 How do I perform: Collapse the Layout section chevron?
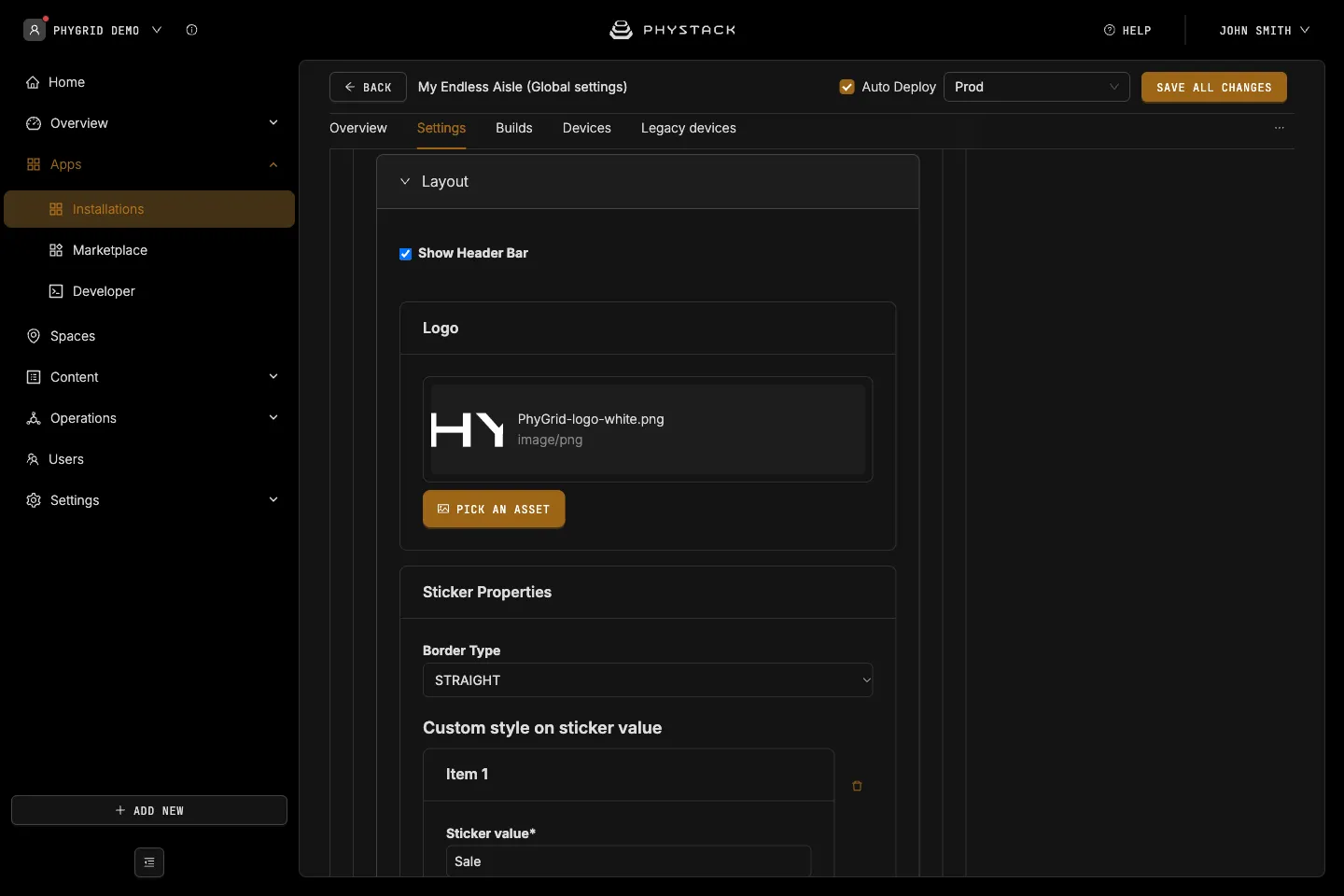pos(405,181)
